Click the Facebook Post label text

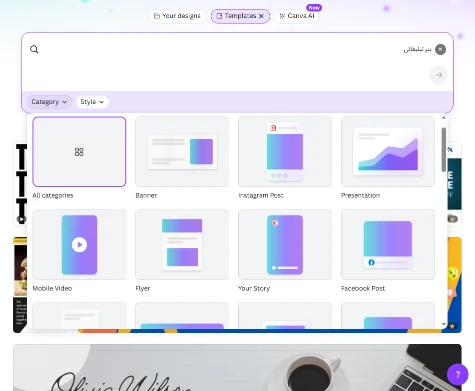point(363,288)
